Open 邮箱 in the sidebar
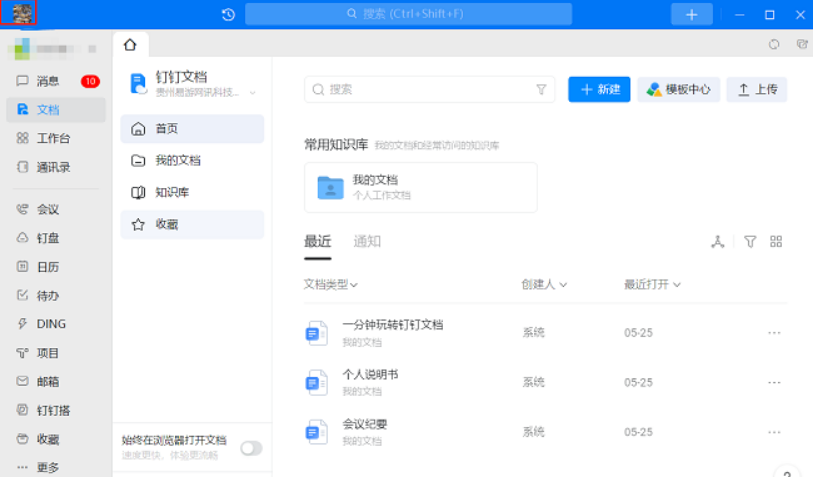 click(x=56, y=382)
